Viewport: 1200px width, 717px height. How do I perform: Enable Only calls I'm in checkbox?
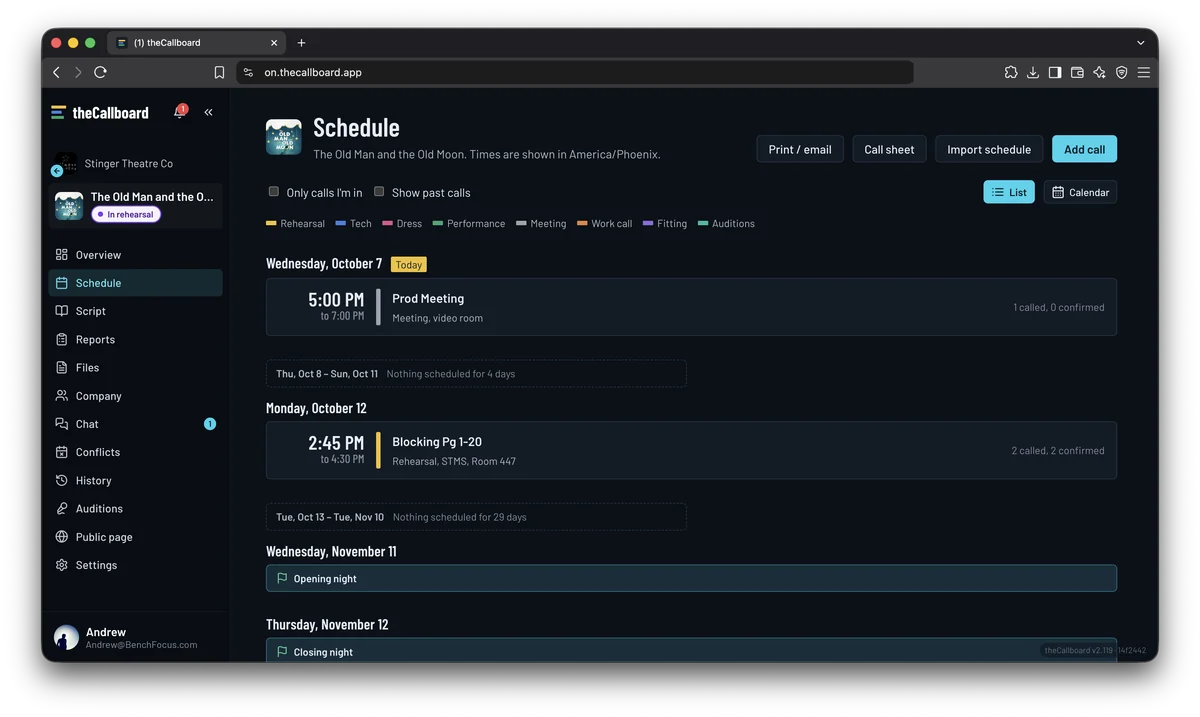click(273, 191)
